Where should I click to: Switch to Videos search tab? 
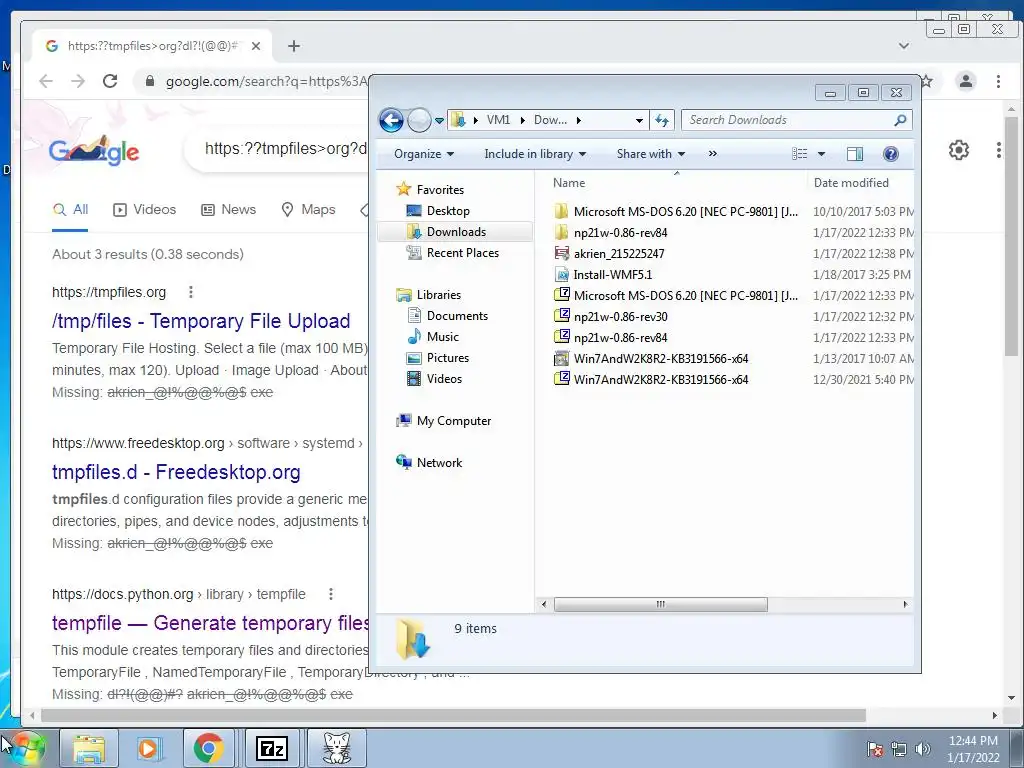(x=144, y=210)
